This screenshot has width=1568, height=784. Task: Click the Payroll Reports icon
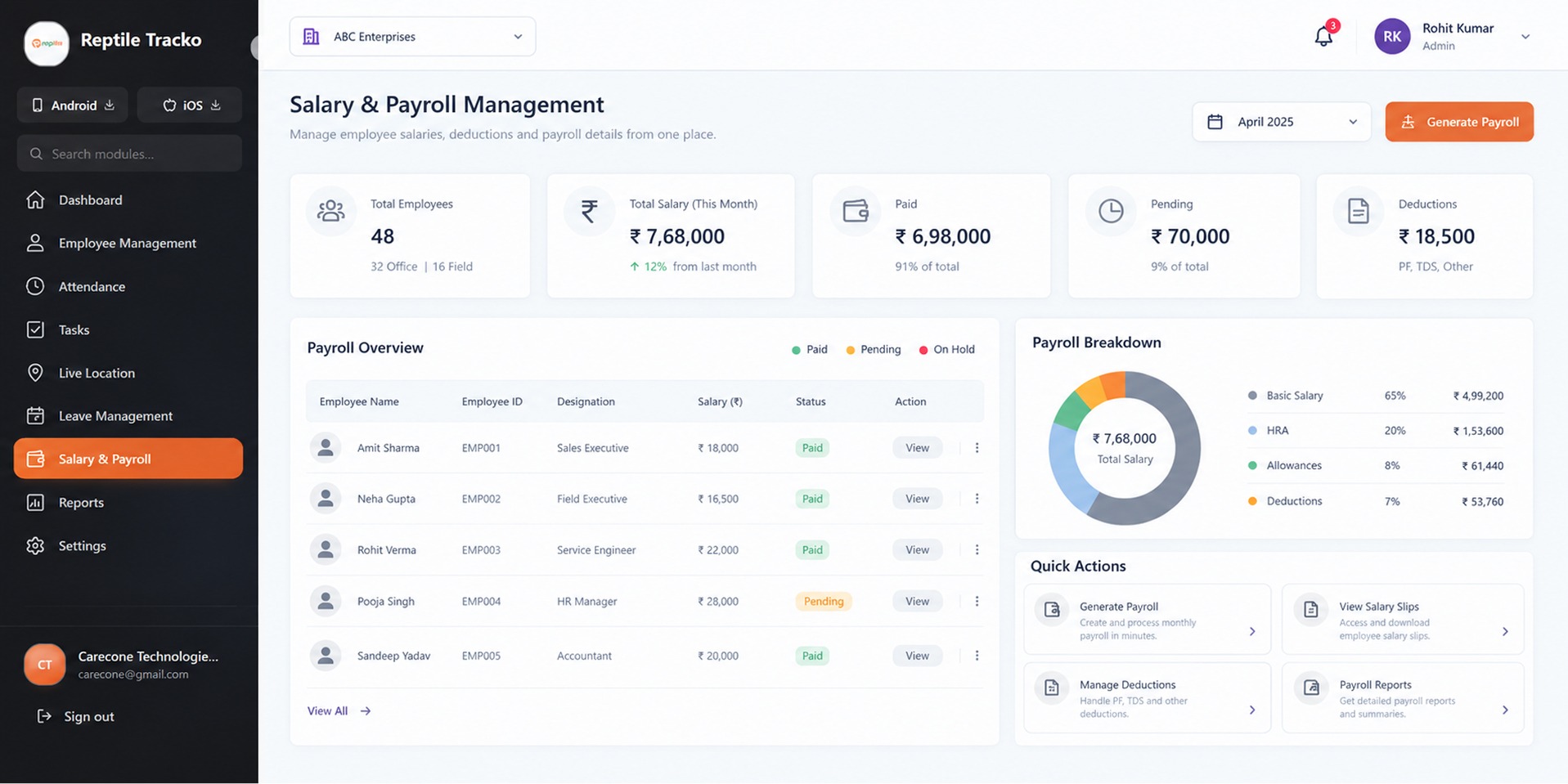click(x=1310, y=688)
